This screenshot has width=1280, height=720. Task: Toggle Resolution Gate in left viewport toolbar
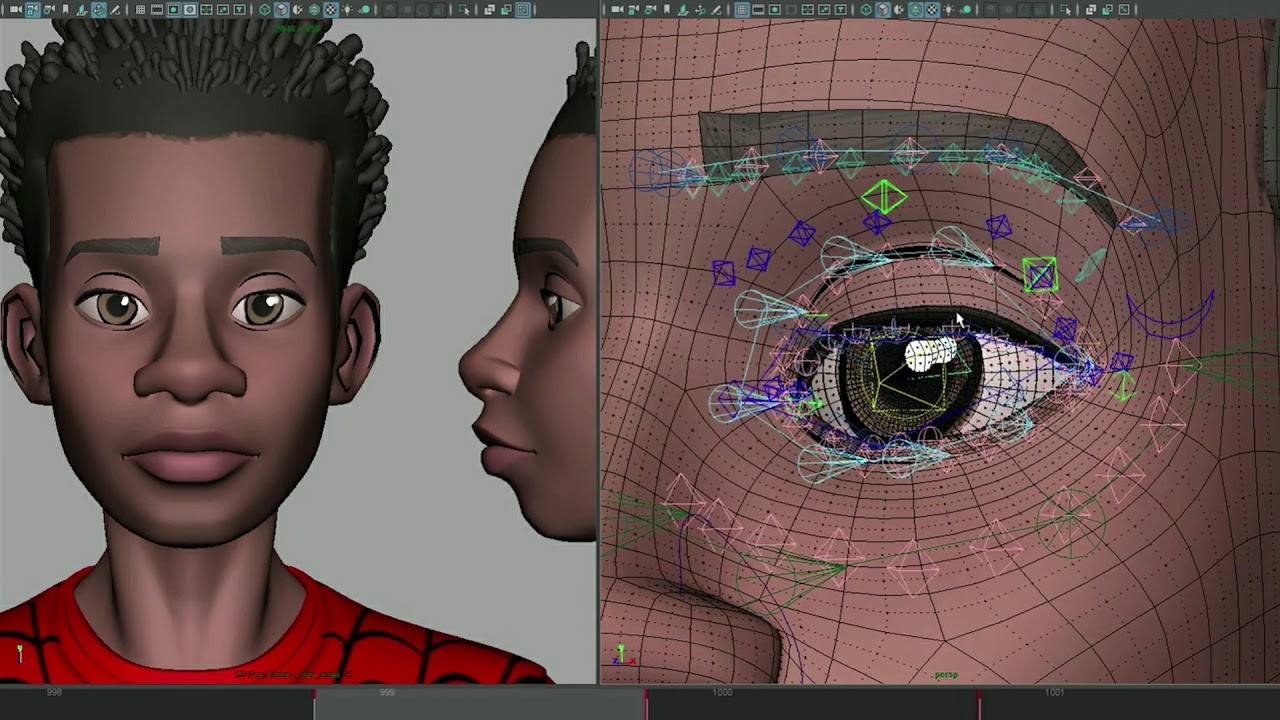click(x=173, y=10)
